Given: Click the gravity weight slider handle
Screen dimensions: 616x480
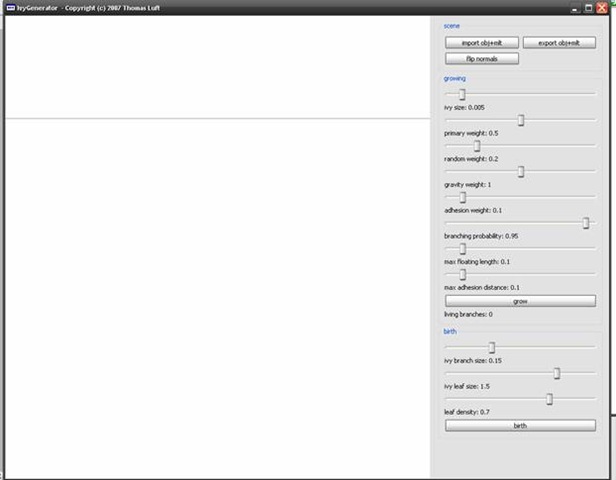Looking at the screenshot, I should click(521, 172).
